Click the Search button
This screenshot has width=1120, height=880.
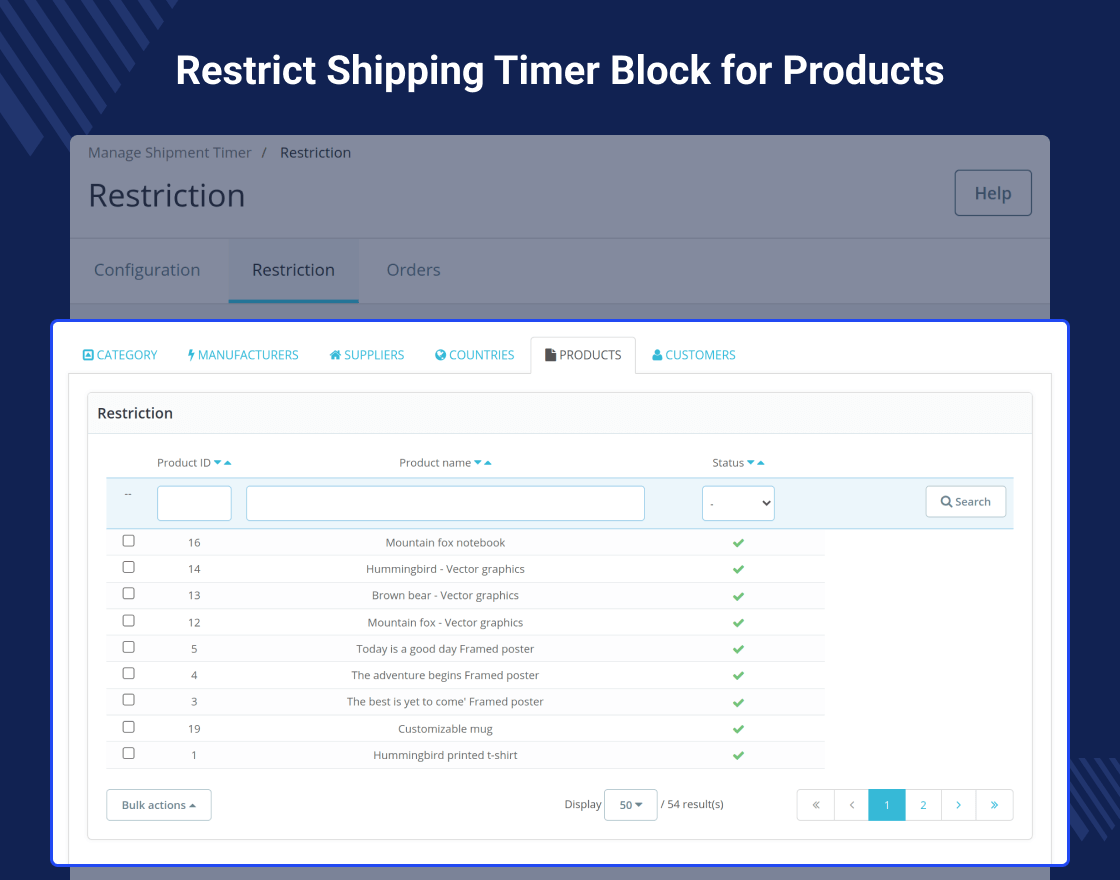966,501
